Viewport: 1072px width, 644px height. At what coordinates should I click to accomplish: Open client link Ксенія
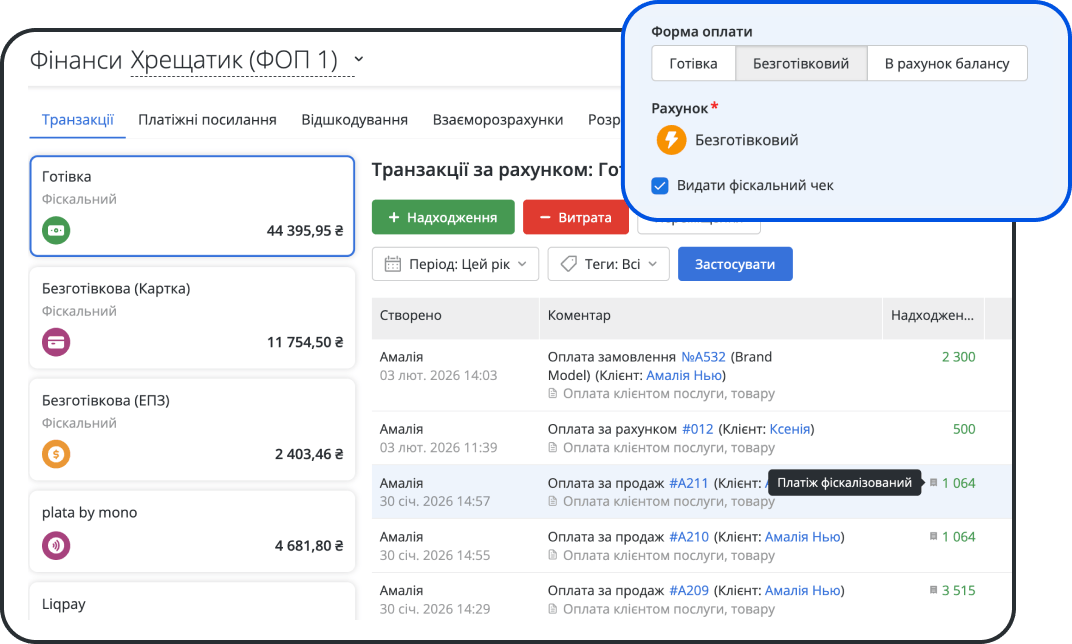pos(790,429)
